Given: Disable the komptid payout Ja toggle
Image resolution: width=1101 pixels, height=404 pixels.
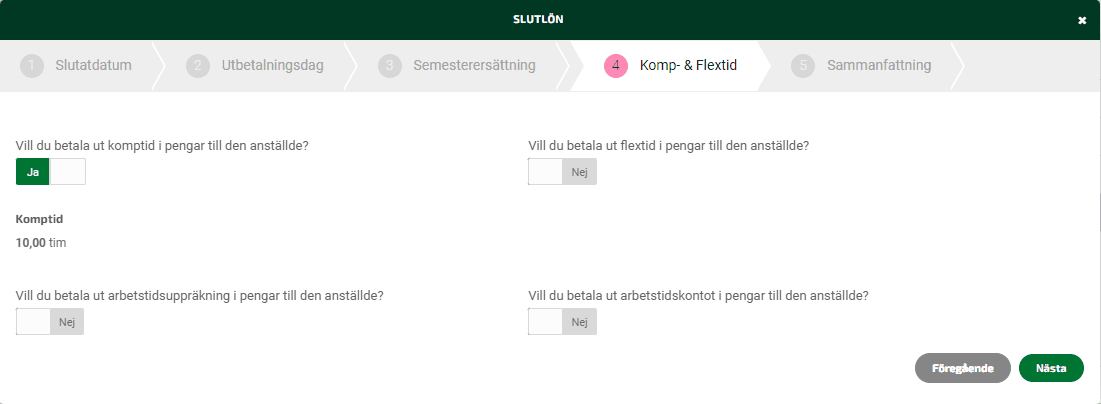Looking at the screenshot, I should (51, 171).
